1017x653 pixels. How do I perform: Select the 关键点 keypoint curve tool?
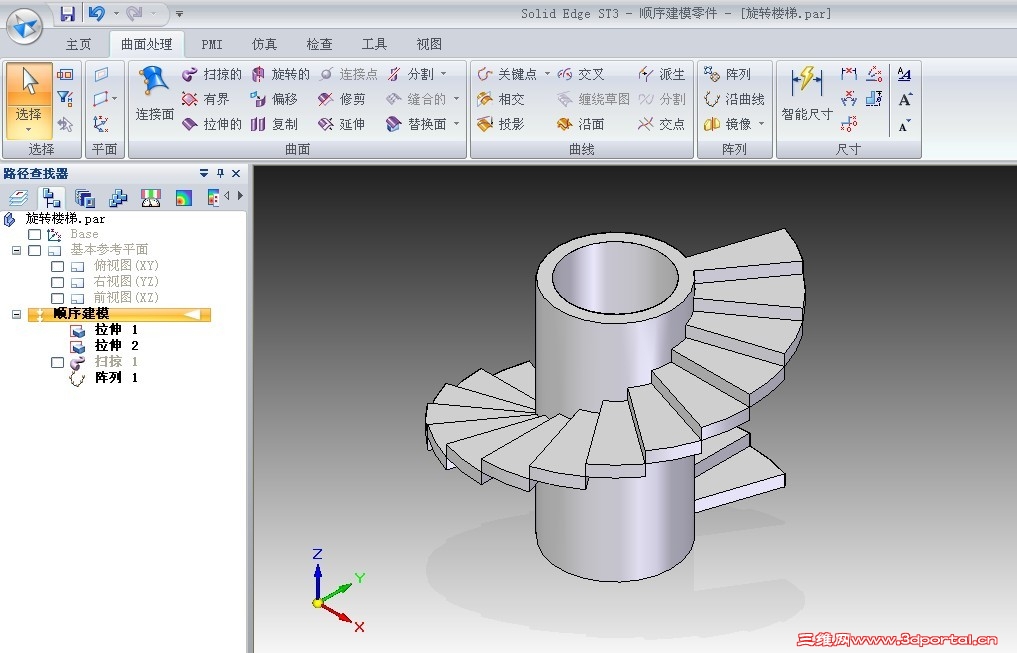pos(507,75)
